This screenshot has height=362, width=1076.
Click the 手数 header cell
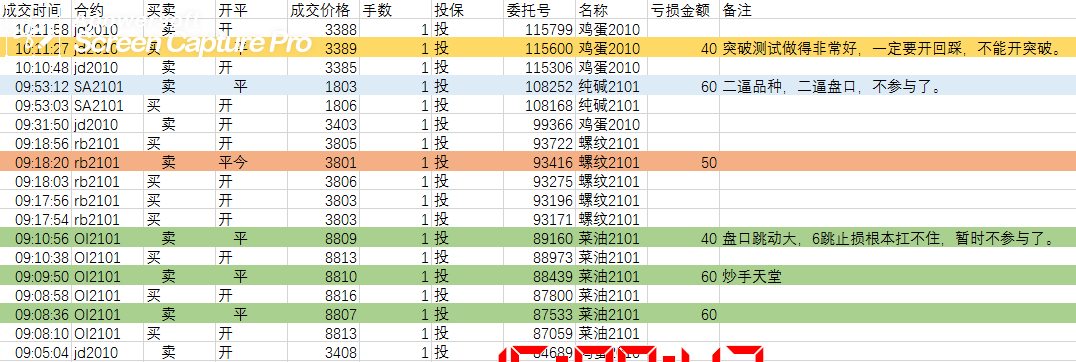395,10
